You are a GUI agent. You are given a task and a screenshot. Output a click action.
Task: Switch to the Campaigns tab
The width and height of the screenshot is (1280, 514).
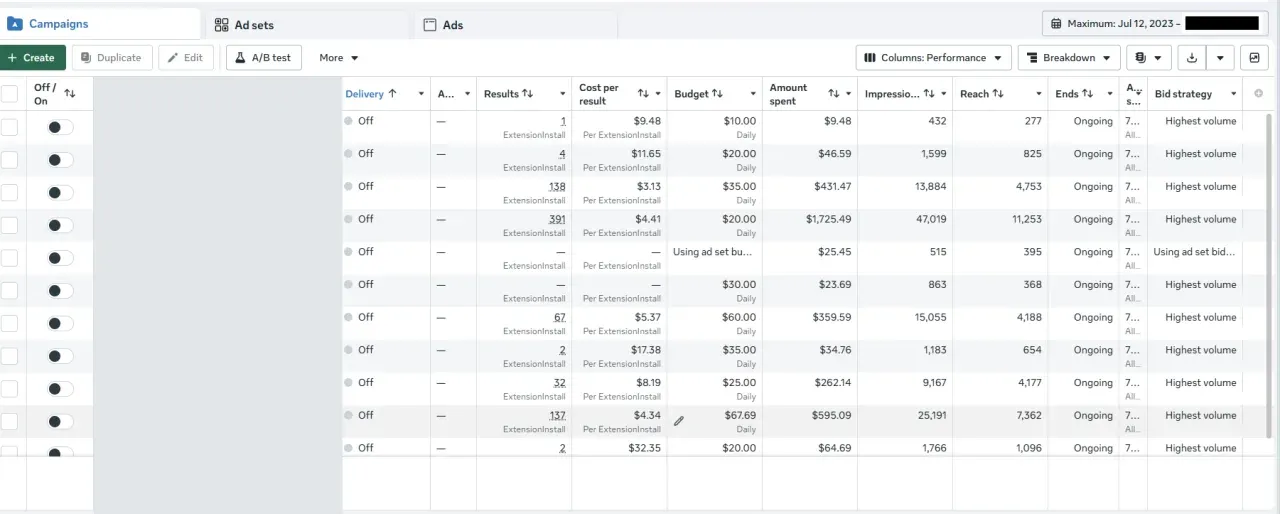pyautogui.click(x=100, y=24)
